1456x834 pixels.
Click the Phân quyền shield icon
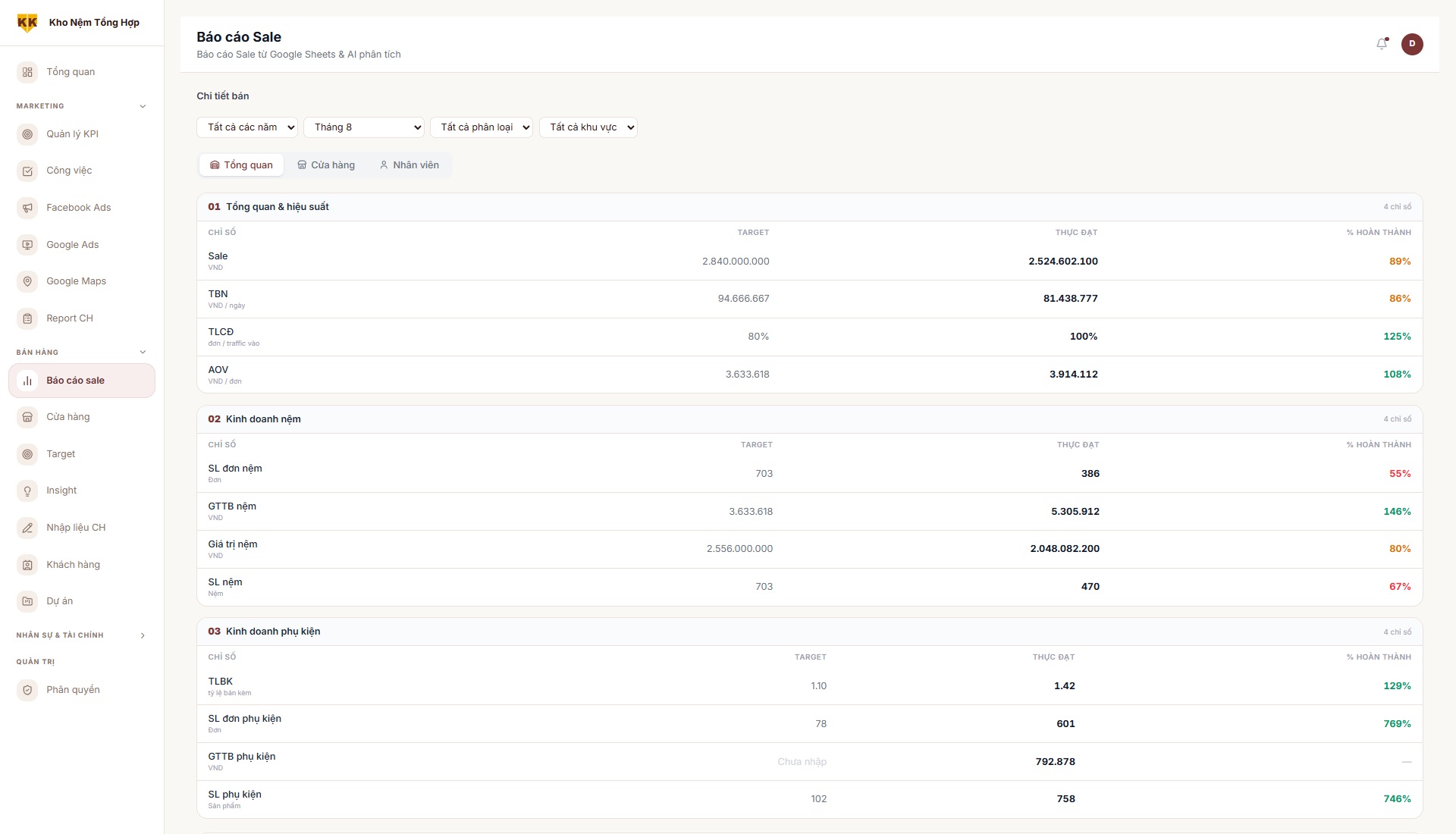(x=27, y=690)
